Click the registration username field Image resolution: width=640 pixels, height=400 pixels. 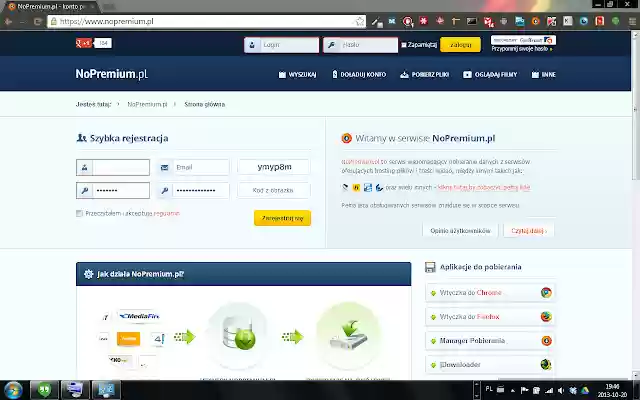click(x=113, y=167)
